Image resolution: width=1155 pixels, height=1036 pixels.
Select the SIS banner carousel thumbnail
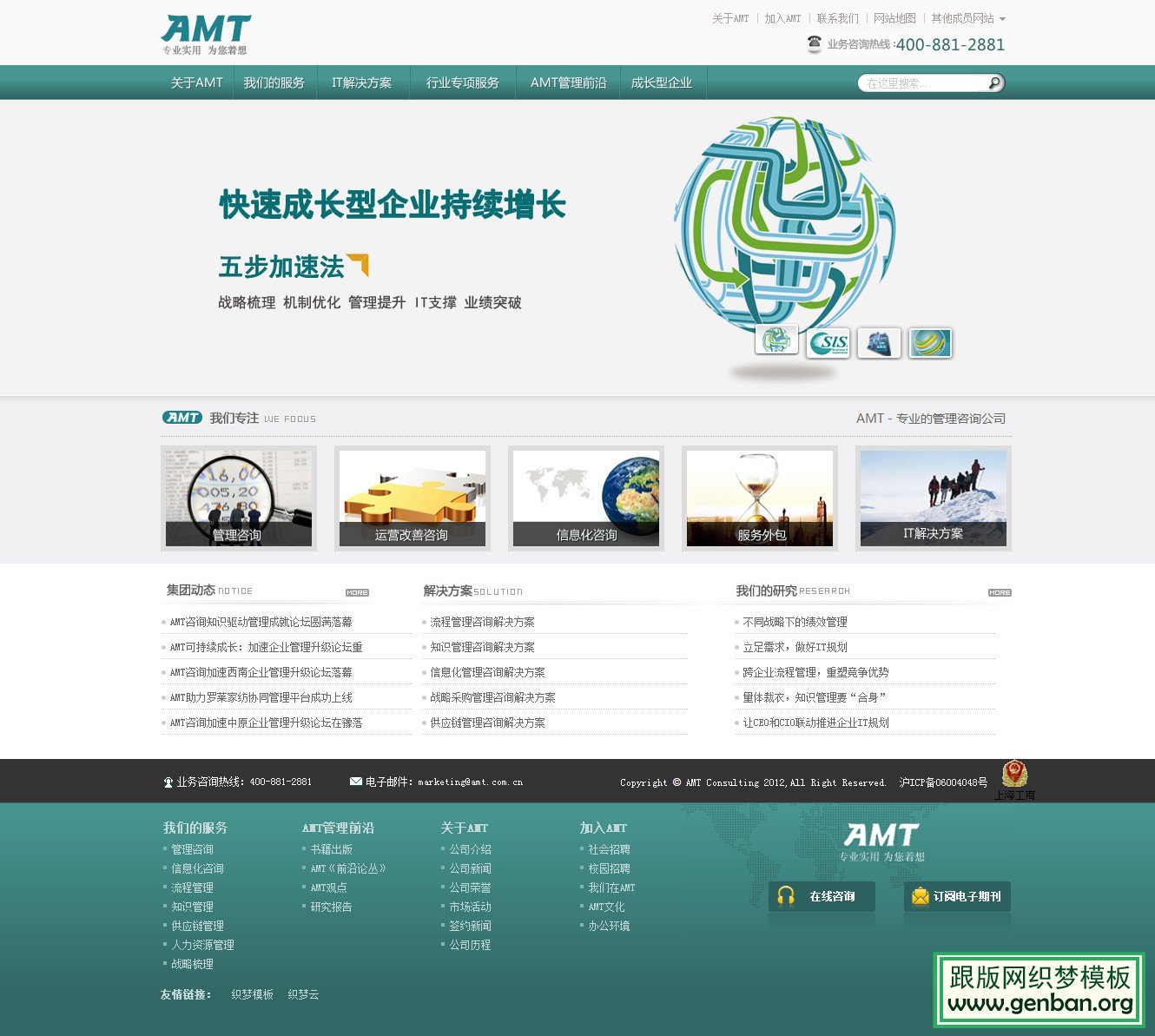pyautogui.click(x=828, y=343)
